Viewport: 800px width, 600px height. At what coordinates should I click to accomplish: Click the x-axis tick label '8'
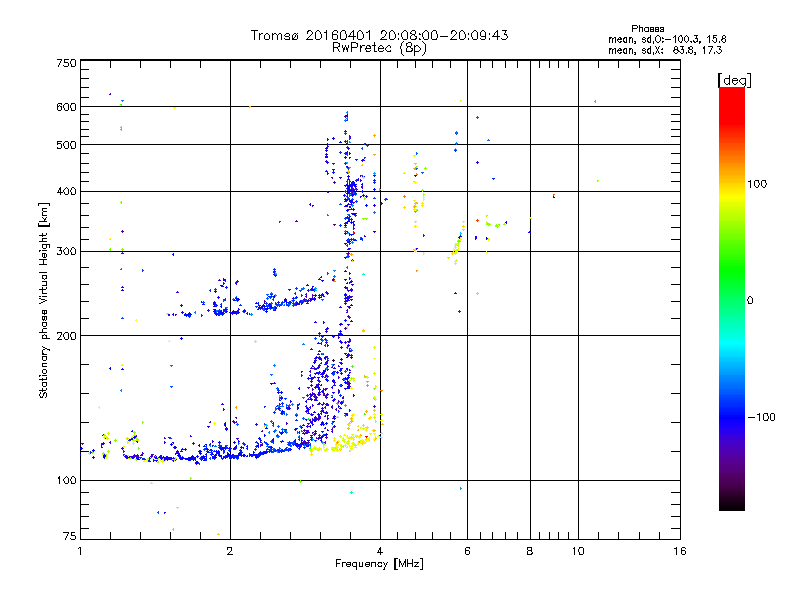click(530, 551)
